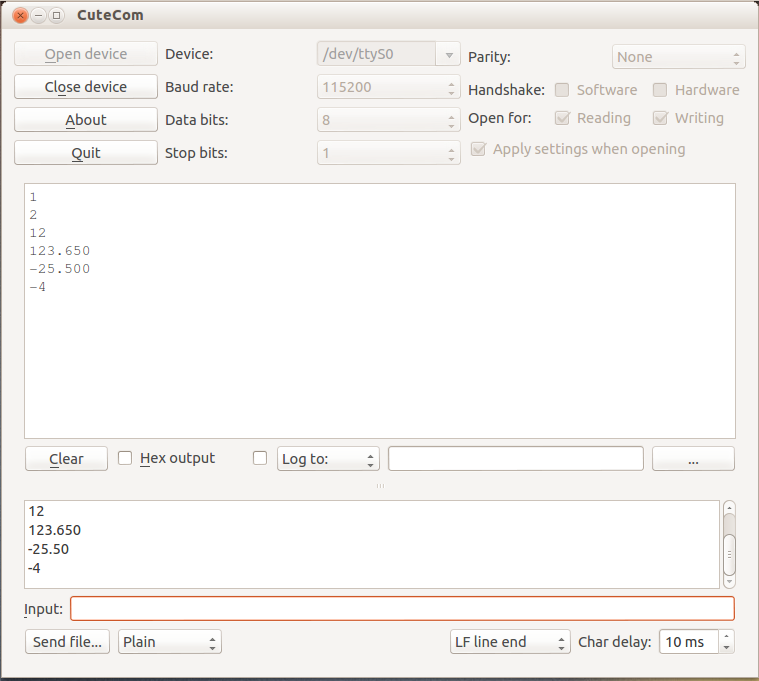759x681 pixels.
Task: Enable the logging checkbox beside Log to
Action: pyautogui.click(x=260, y=458)
